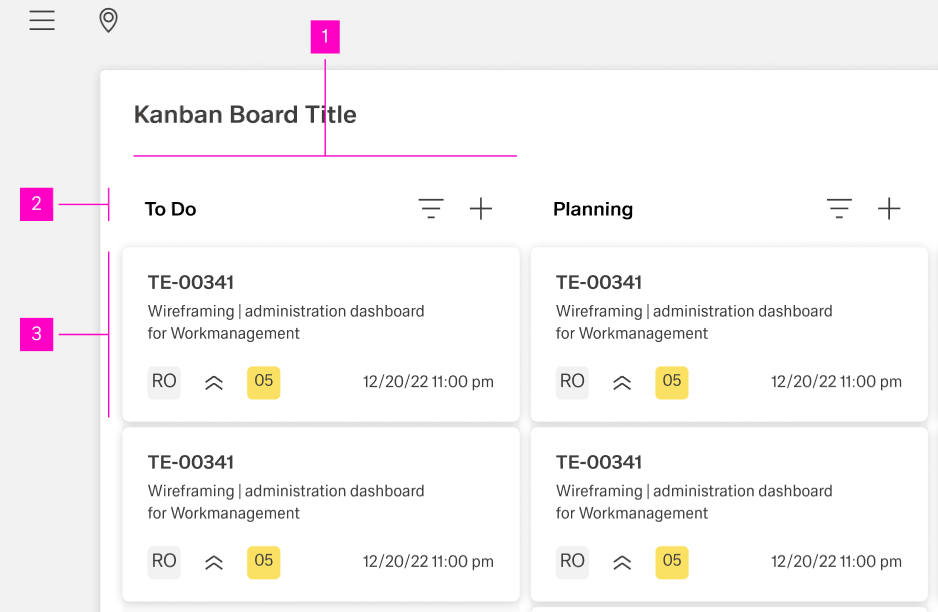The height and width of the screenshot is (612, 938).
Task: Click priority chevrons on first To Do card
Action: pos(214,382)
